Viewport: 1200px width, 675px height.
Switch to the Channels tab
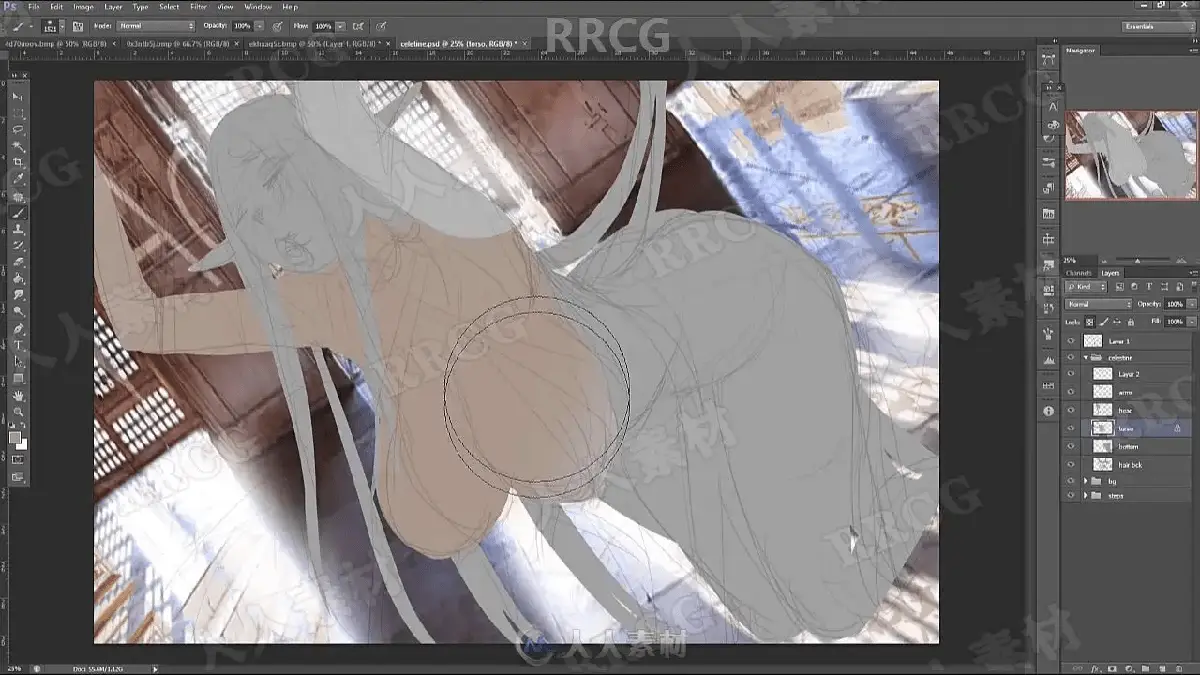1079,272
